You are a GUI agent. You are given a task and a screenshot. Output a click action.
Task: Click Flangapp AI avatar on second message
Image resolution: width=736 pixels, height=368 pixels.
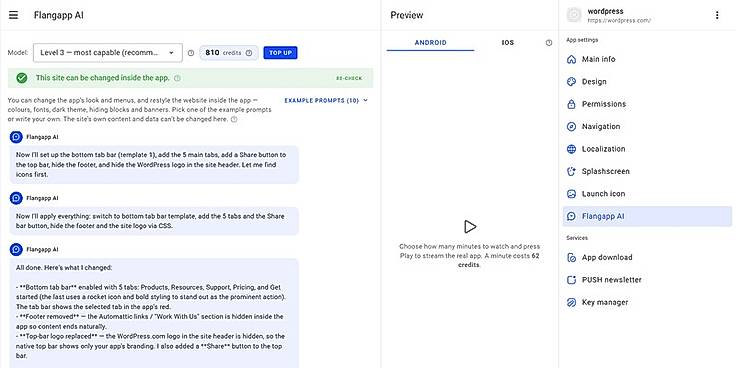click(x=16, y=198)
